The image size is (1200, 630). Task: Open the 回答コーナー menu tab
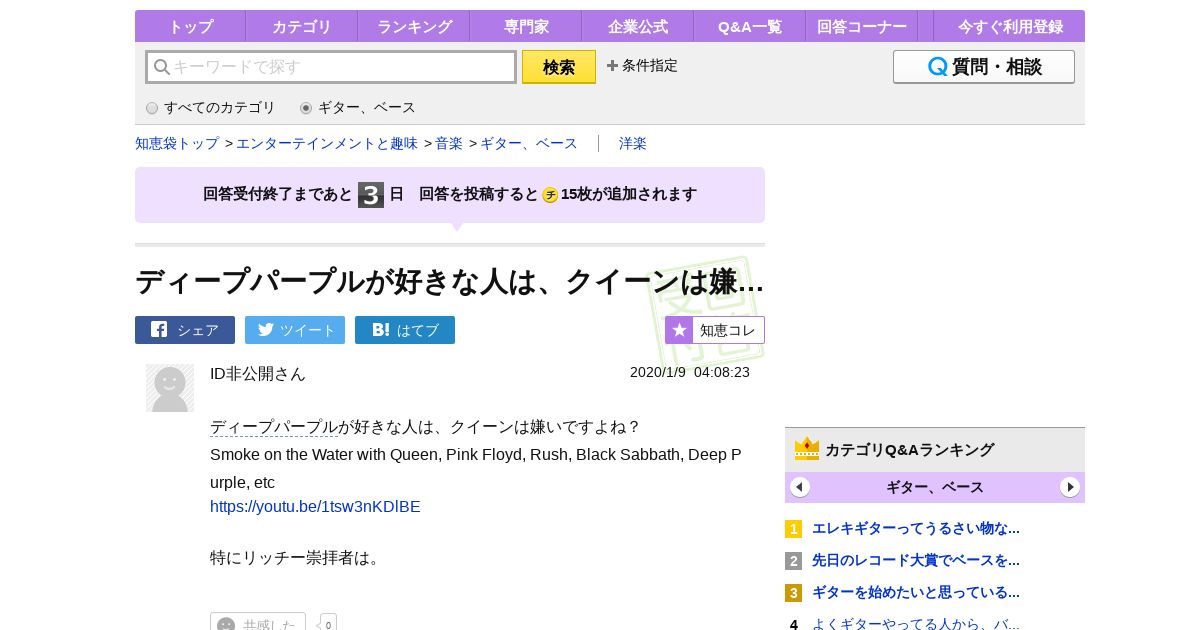click(x=861, y=26)
